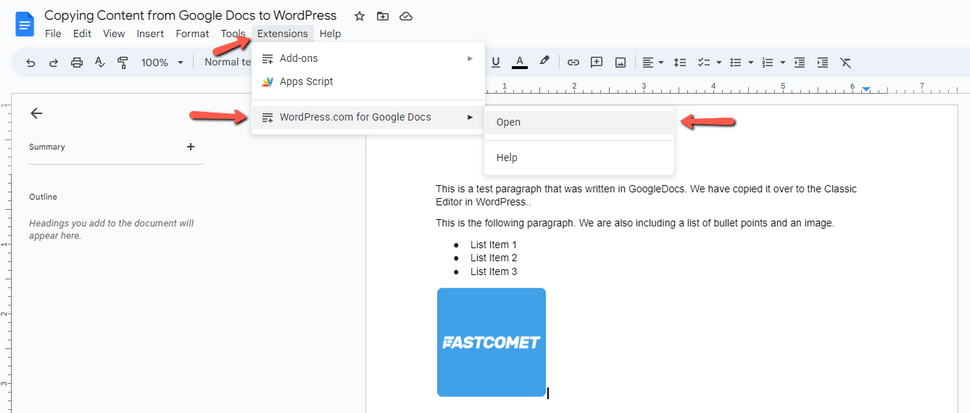Open the Tools menu
The height and width of the screenshot is (413, 970).
point(233,33)
